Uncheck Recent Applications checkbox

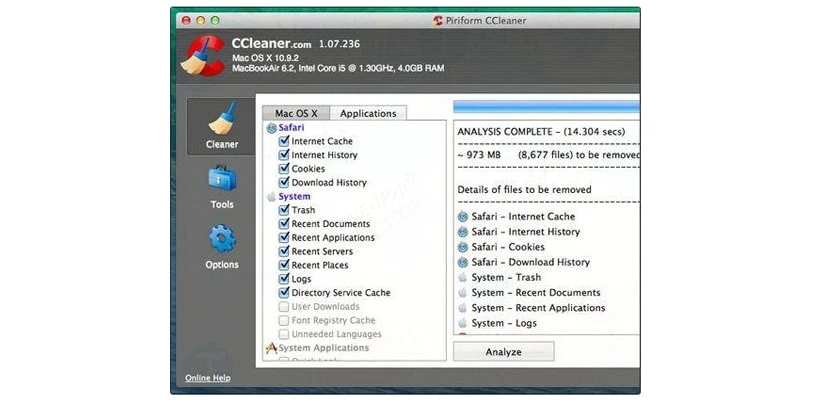pyautogui.click(x=284, y=238)
